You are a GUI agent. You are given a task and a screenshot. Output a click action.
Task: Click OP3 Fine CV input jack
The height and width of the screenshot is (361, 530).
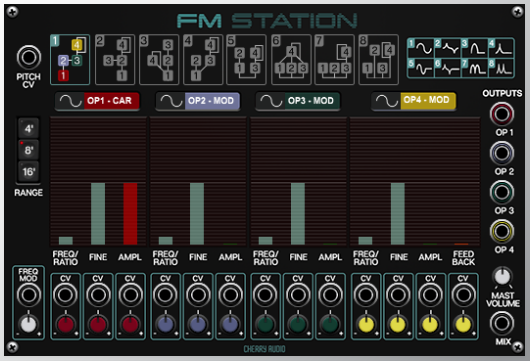pos(298,295)
